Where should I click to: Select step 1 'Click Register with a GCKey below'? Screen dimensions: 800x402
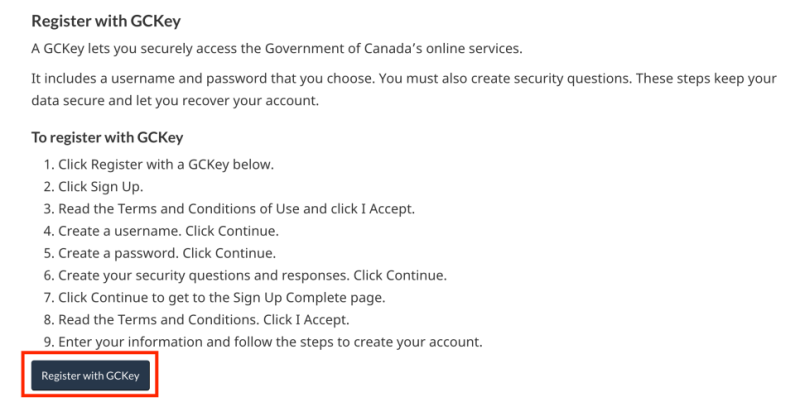159,165
